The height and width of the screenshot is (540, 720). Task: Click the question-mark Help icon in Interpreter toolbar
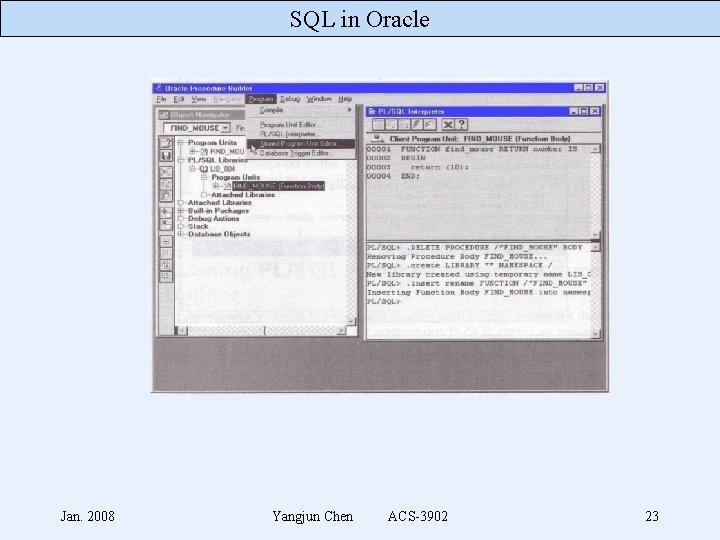click(461, 124)
